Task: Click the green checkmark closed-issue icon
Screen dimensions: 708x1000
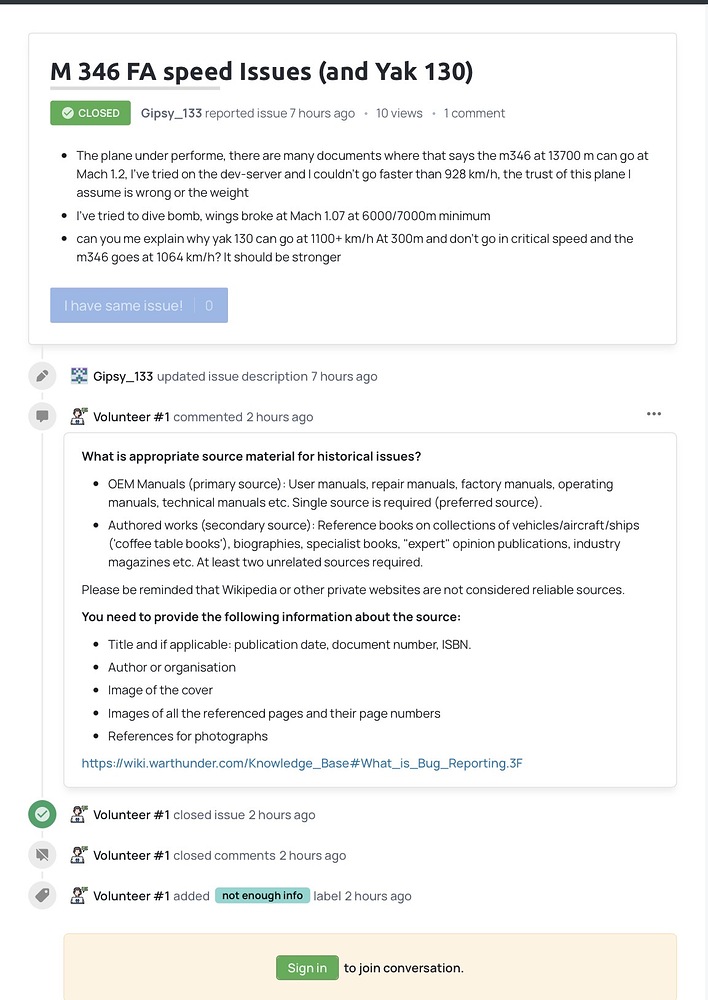Action: click(x=42, y=814)
